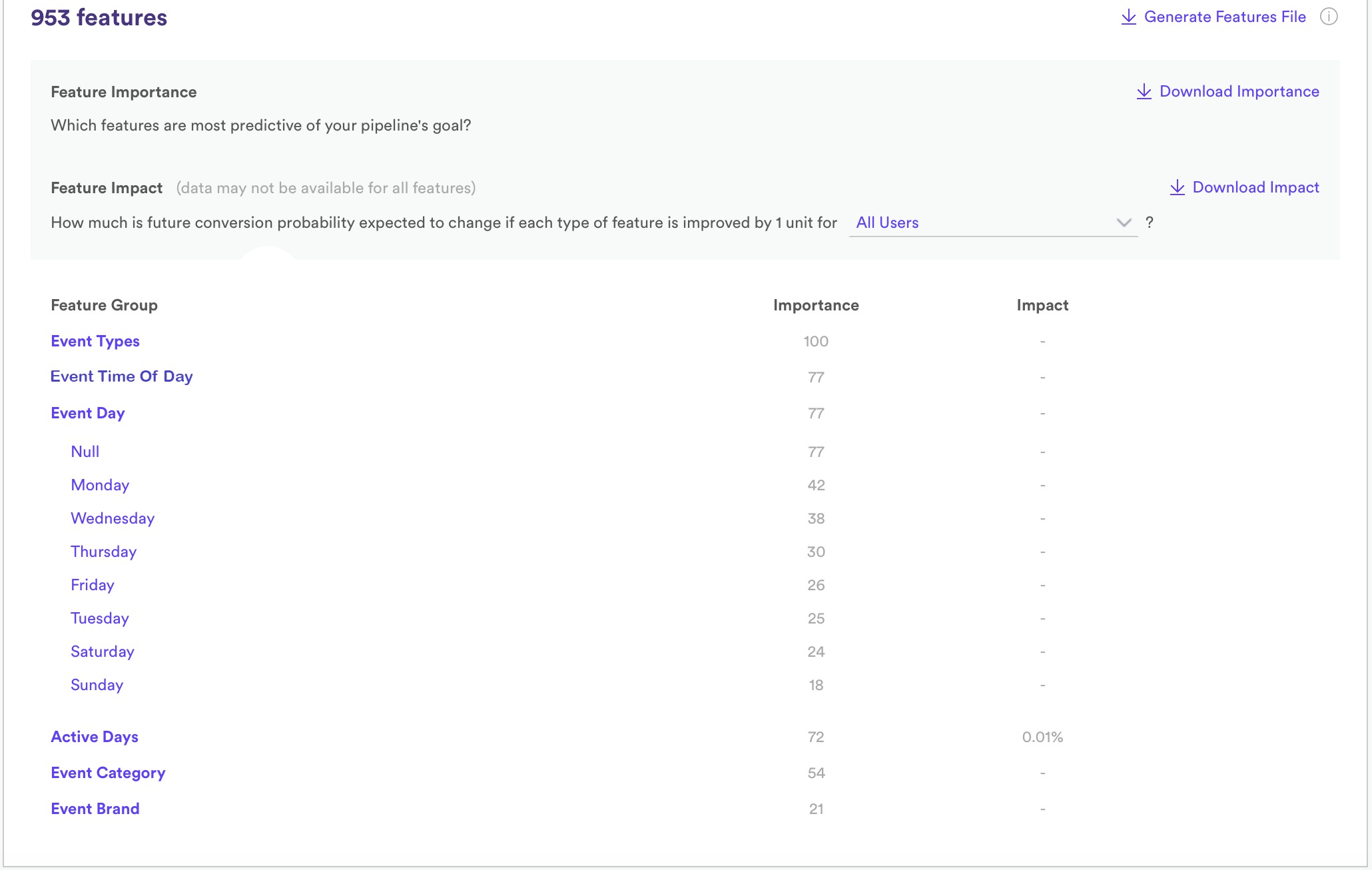The image size is (1372, 870).
Task: Expand the Event Category feature group
Action: (x=108, y=773)
